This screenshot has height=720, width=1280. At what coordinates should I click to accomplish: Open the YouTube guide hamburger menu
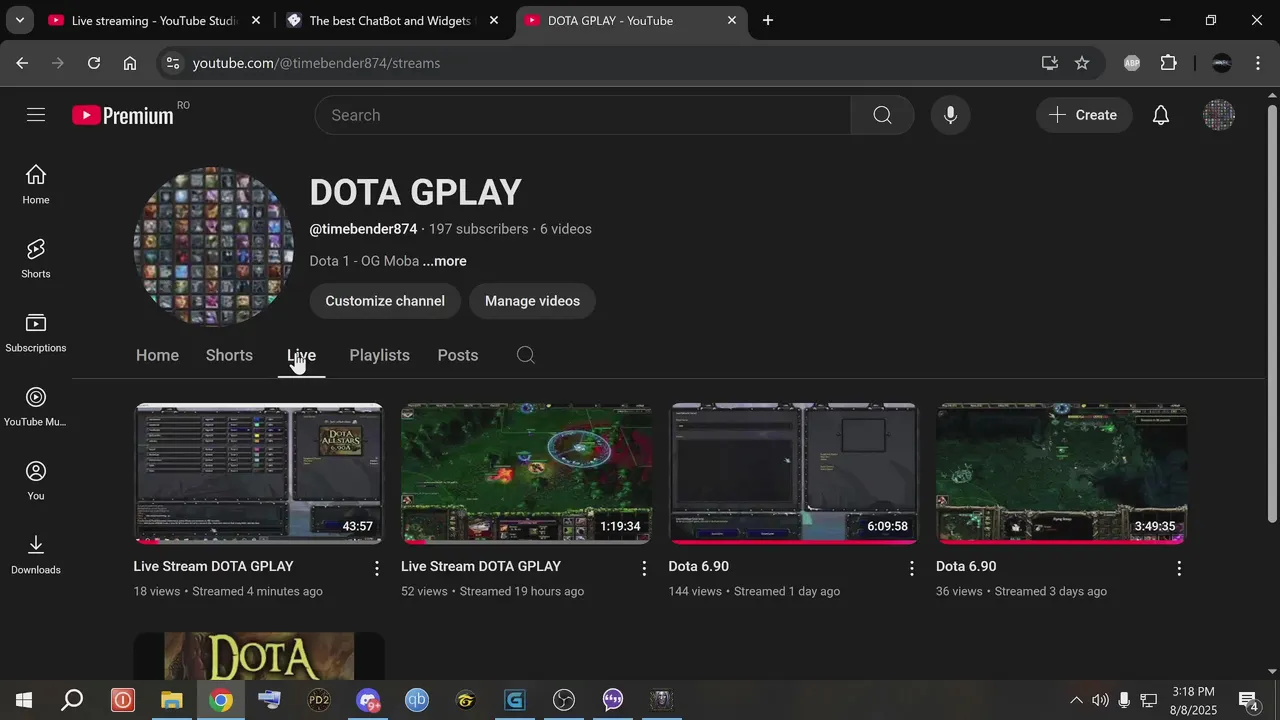pyautogui.click(x=36, y=115)
